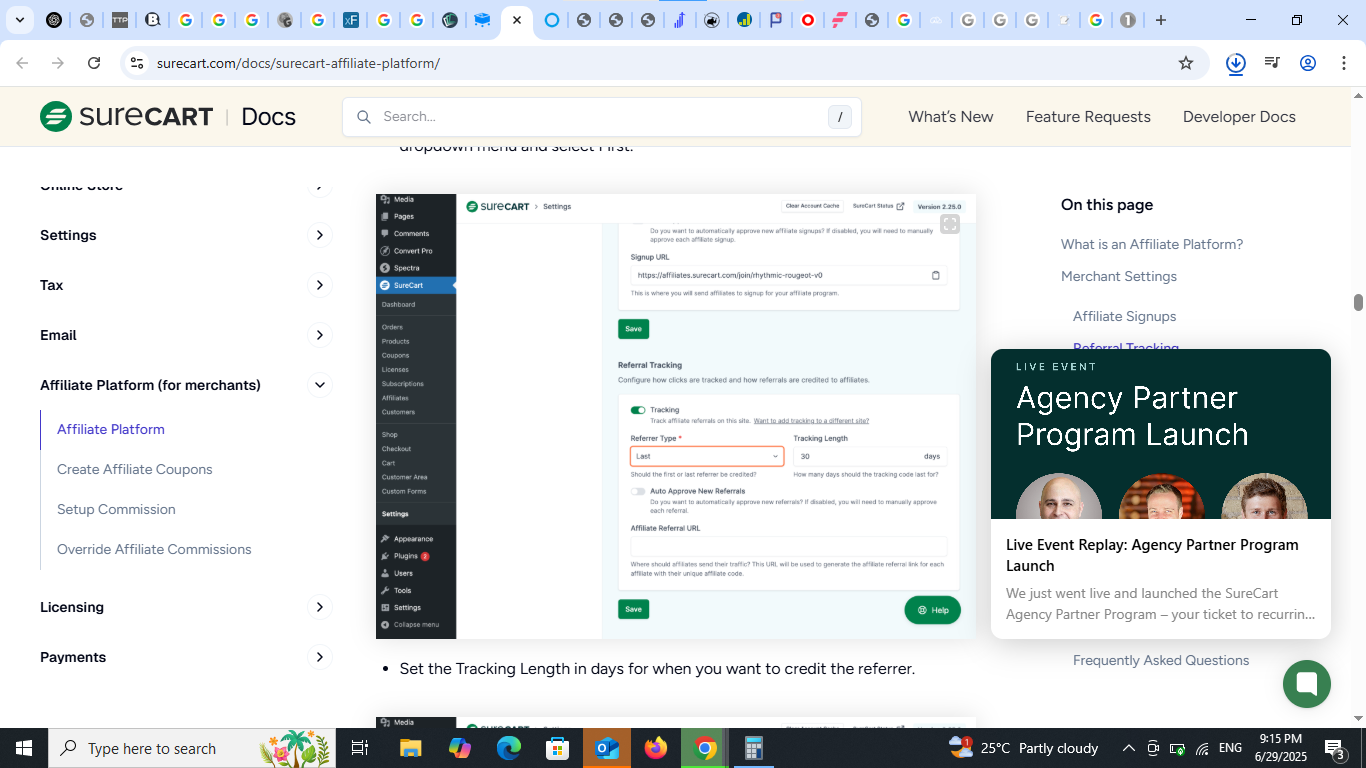Screen dimensions: 1366x768
Task: Bookmark this page with the star icon
Action: coord(1186,63)
